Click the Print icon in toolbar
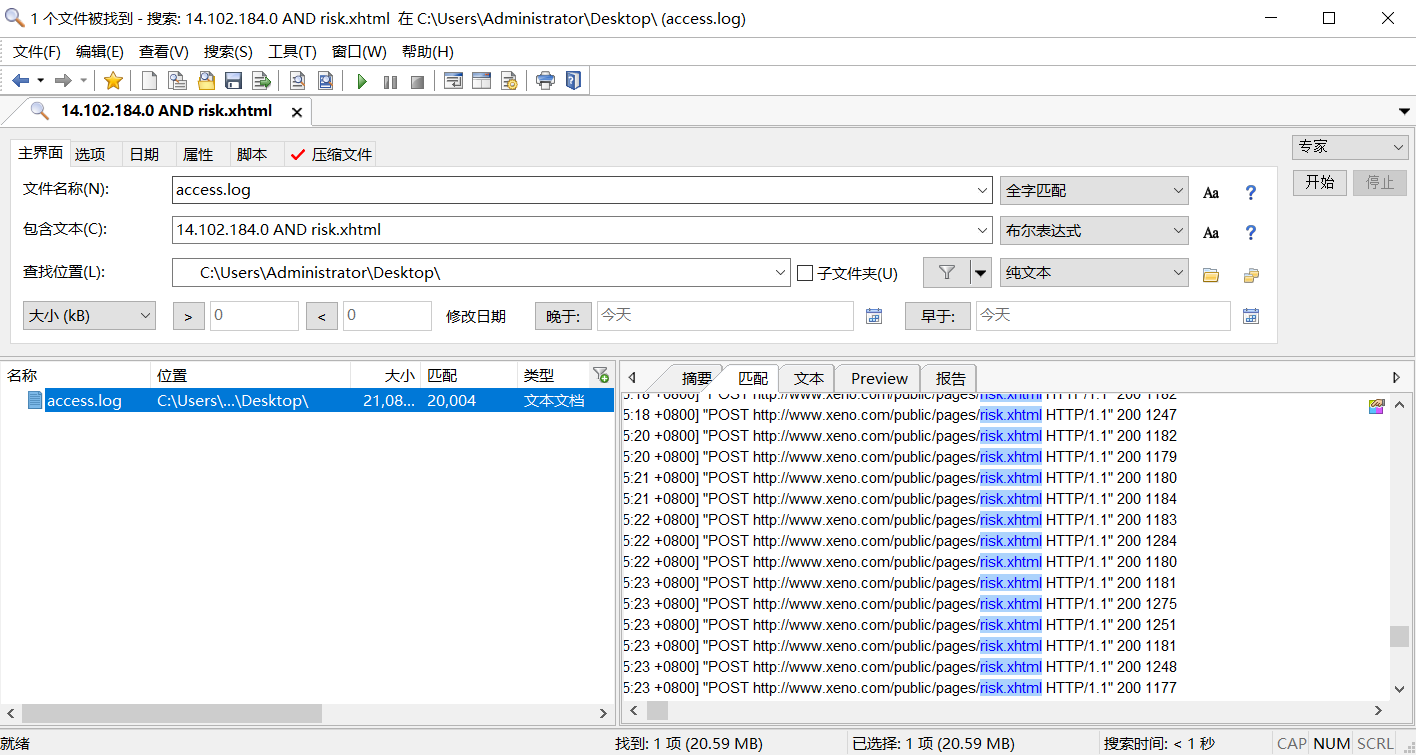This screenshot has width=1416, height=755. click(x=545, y=81)
